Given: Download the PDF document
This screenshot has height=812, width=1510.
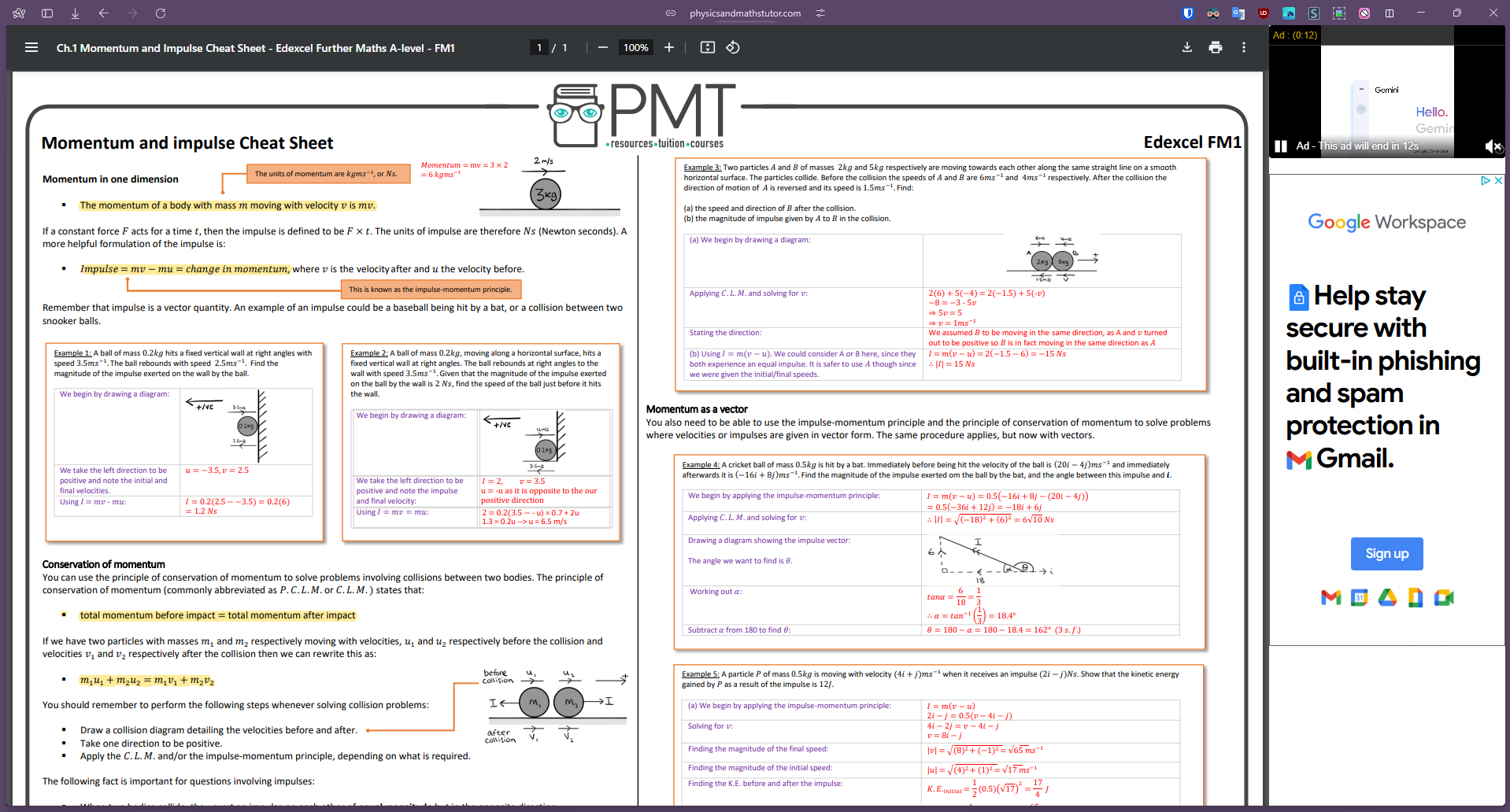Looking at the screenshot, I should (1187, 47).
